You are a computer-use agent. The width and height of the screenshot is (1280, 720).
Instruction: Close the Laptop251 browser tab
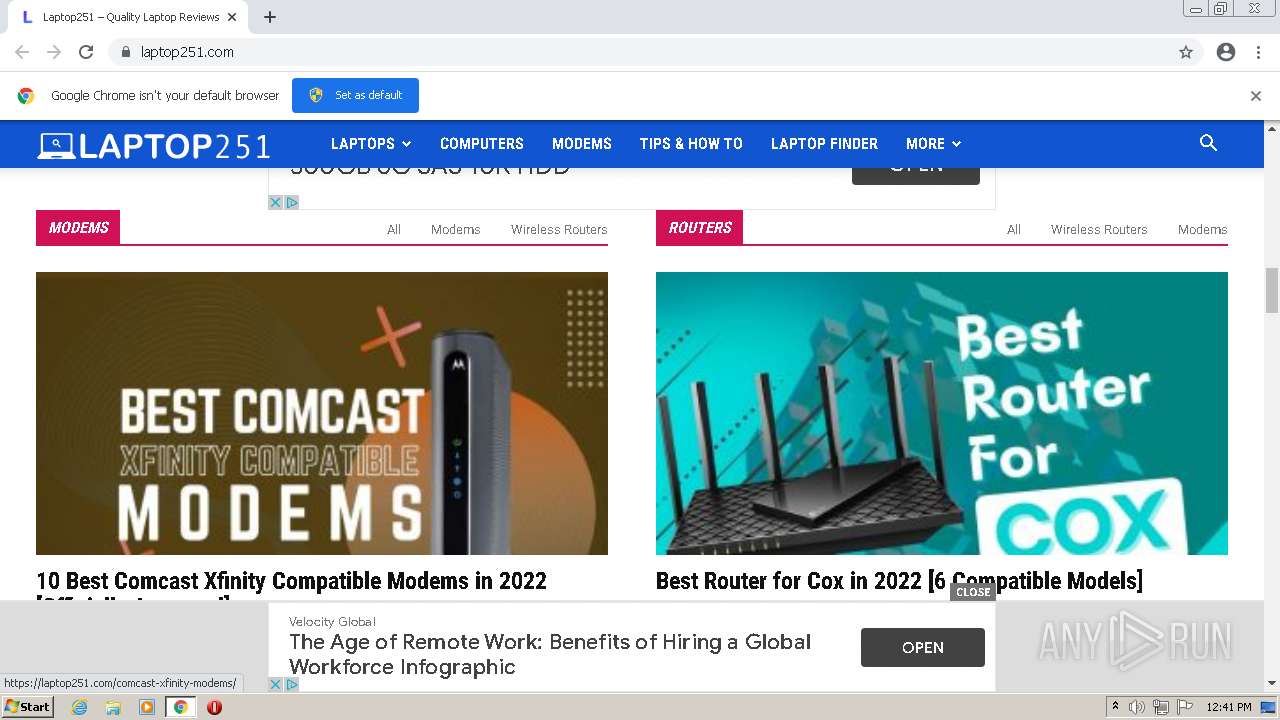click(x=233, y=17)
